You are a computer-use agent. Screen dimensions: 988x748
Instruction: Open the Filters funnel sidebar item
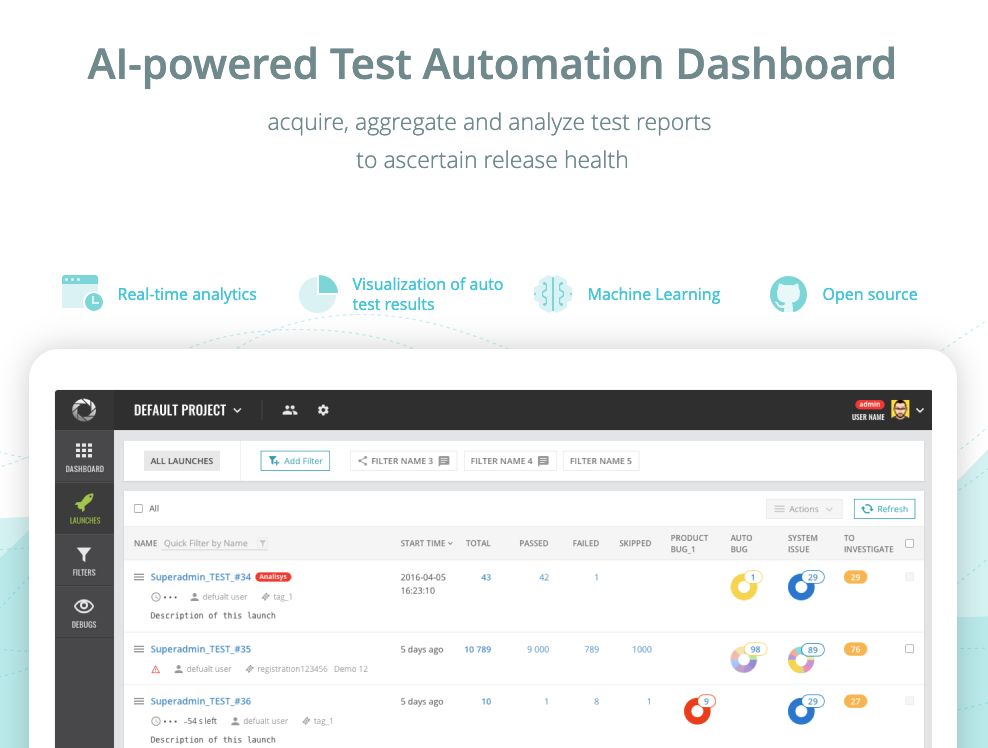(x=84, y=561)
